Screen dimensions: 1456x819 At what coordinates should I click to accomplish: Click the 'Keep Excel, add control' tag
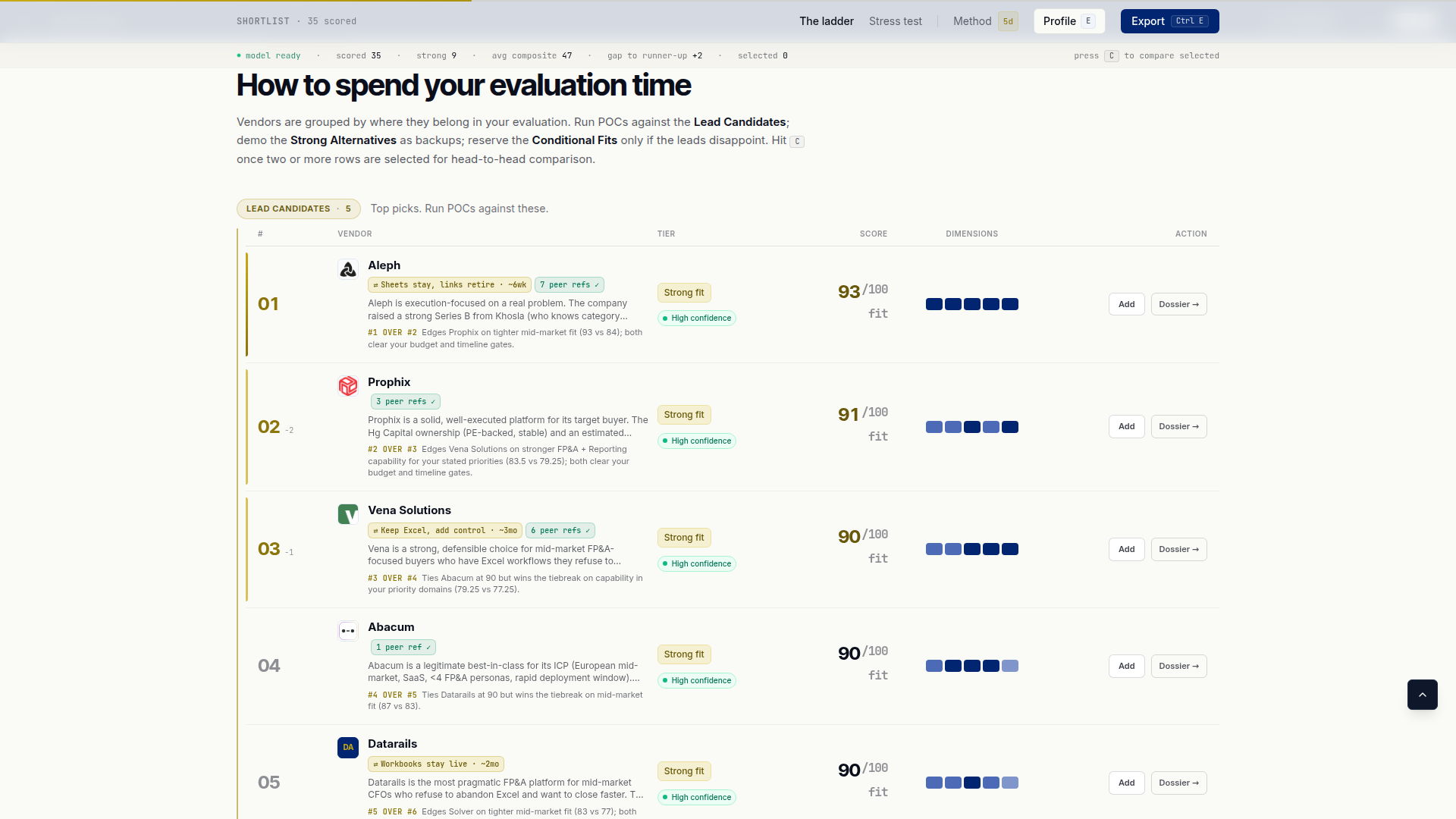click(x=445, y=531)
